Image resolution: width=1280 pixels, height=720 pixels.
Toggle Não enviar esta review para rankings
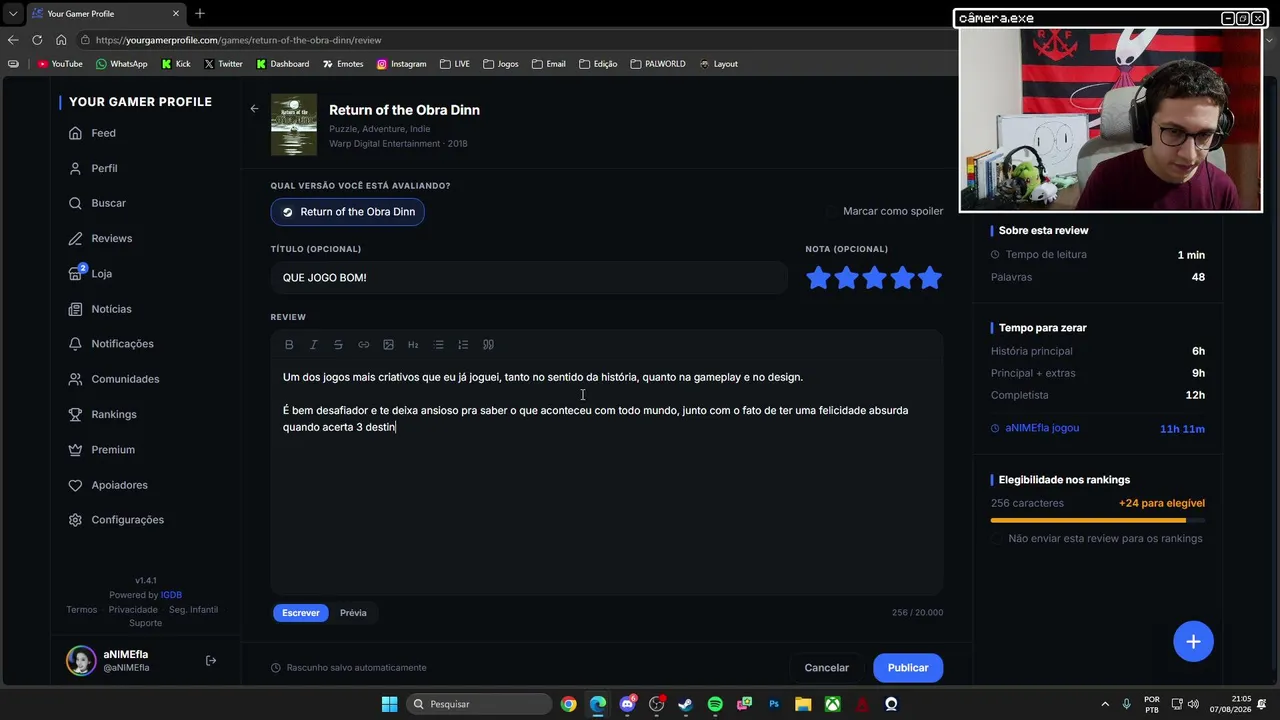[x=996, y=539]
